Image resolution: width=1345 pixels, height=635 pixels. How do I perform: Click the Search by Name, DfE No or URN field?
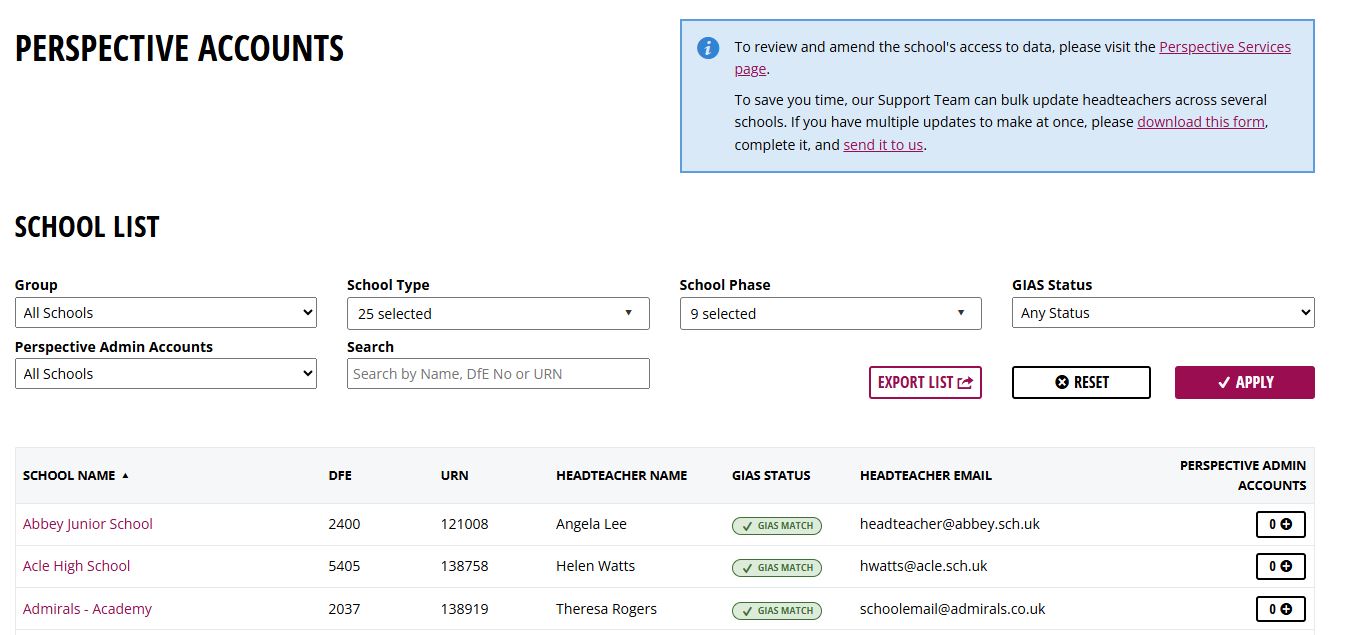[x=498, y=374]
